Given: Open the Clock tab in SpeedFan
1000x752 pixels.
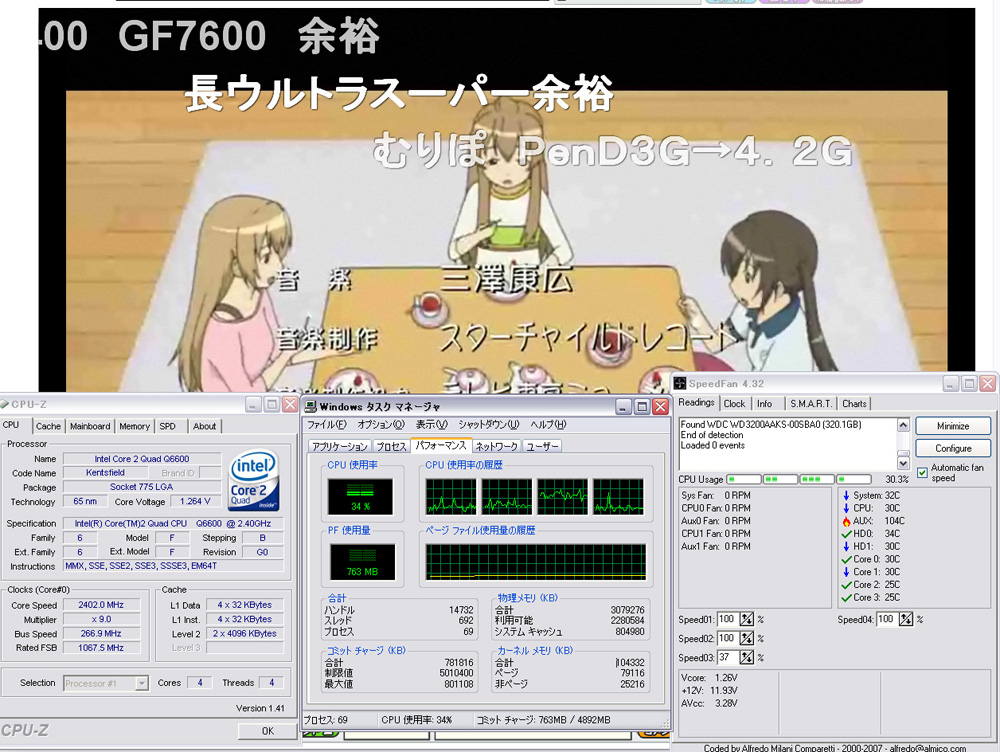Looking at the screenshot, I should (x=735, y=404).
